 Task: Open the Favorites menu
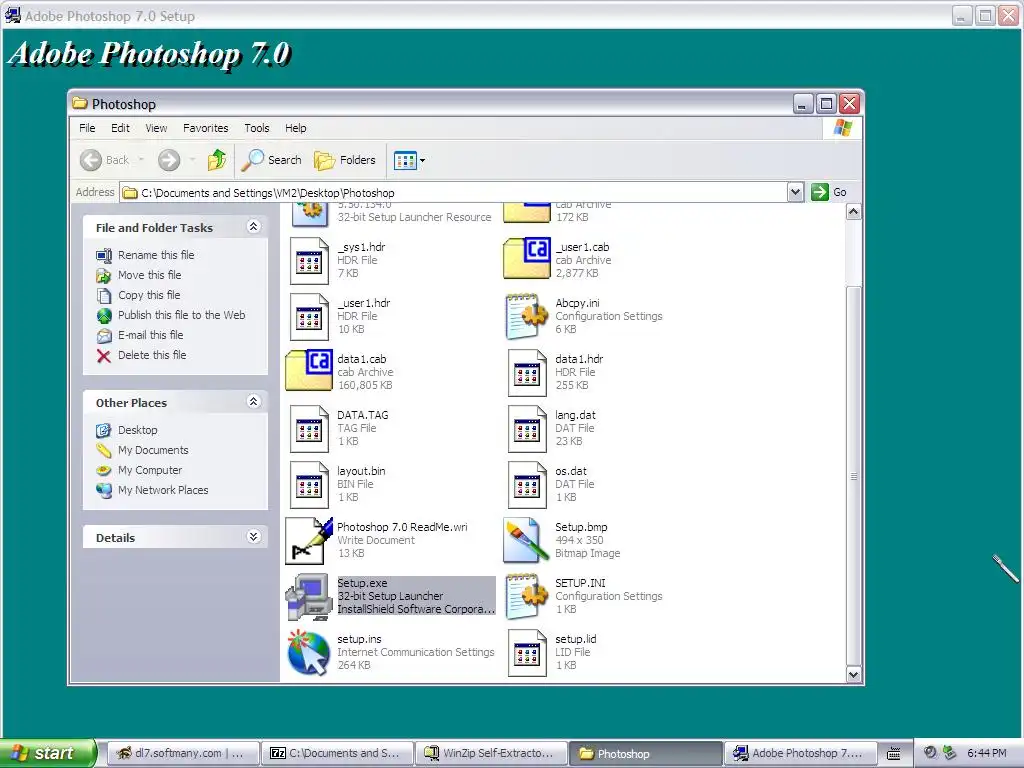point(206,128)
